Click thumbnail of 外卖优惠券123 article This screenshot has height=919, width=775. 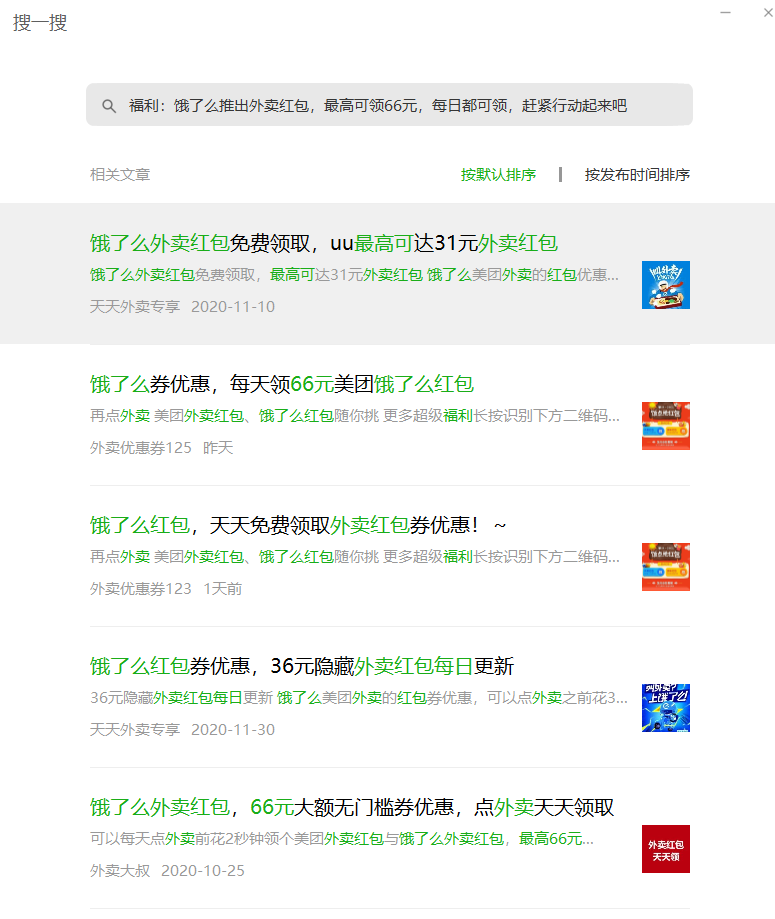666,567
